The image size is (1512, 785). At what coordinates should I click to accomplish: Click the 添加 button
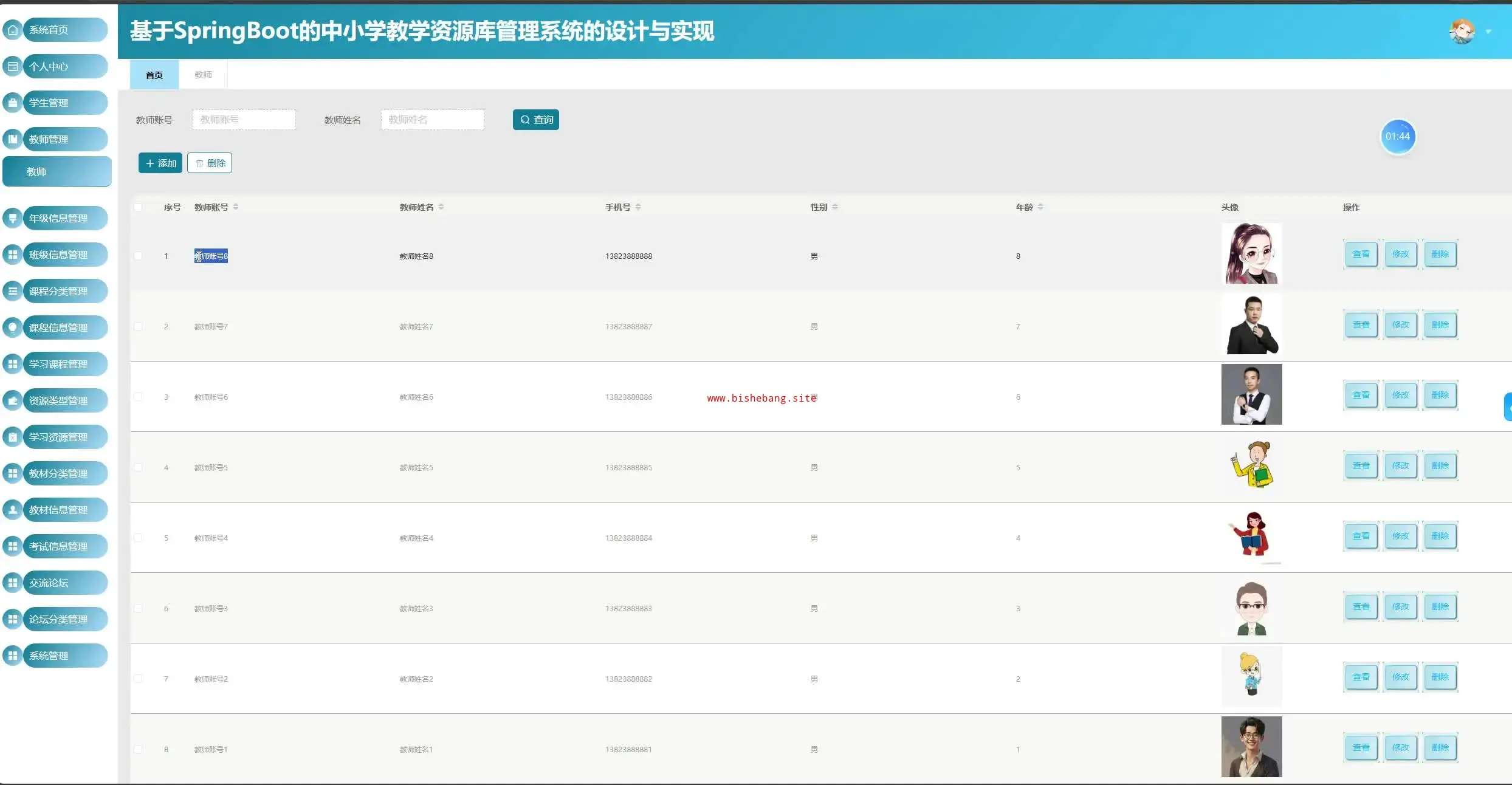160,163
